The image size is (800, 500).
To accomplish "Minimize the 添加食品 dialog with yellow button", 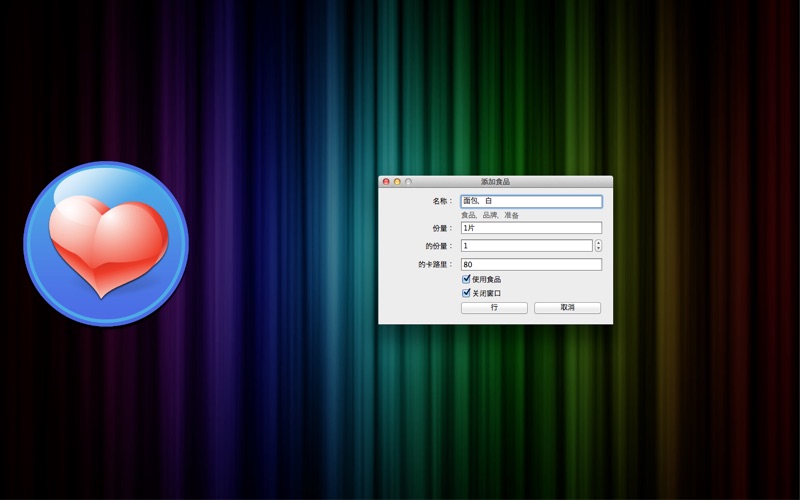I will coord(397,182).
